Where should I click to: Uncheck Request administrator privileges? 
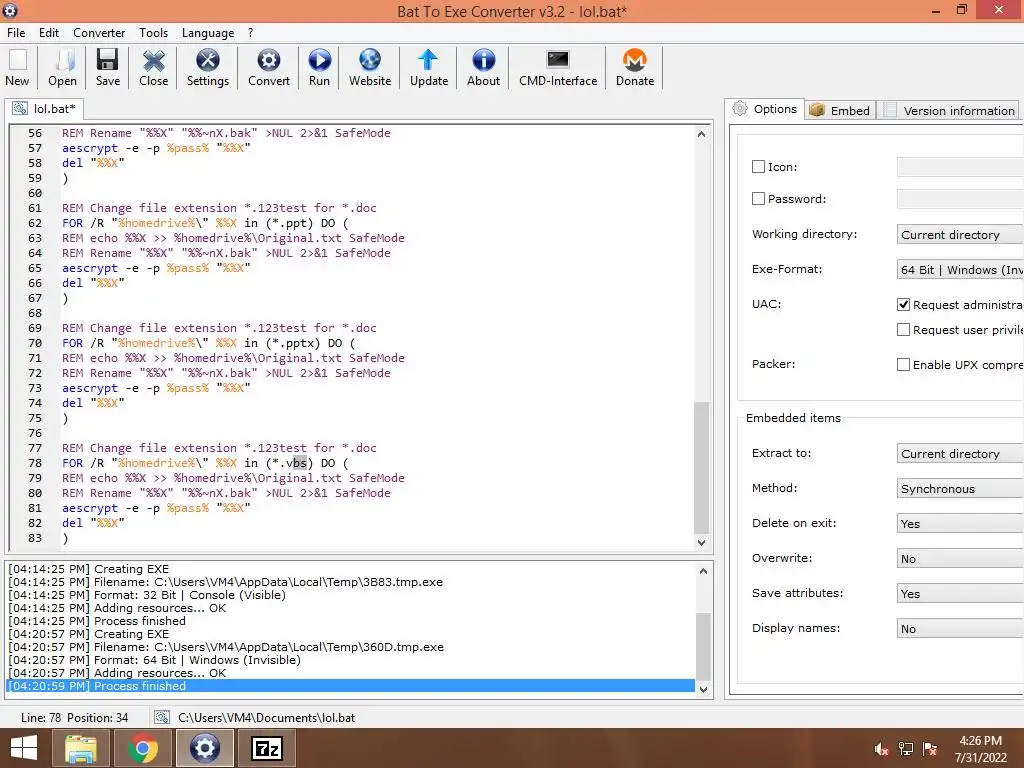tap(903, 304)
